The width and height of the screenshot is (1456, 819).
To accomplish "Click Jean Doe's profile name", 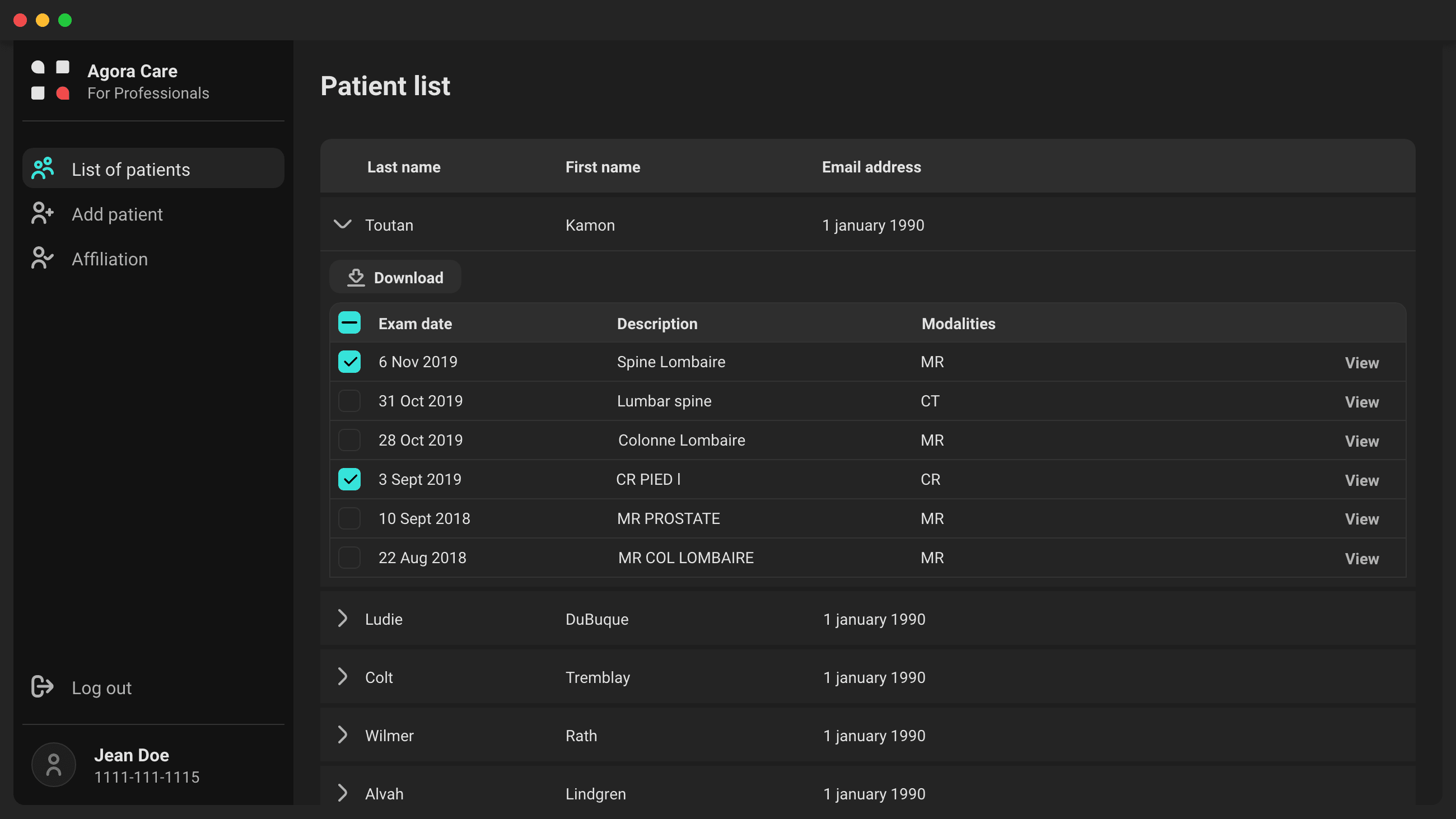I will tap(131, 755).
